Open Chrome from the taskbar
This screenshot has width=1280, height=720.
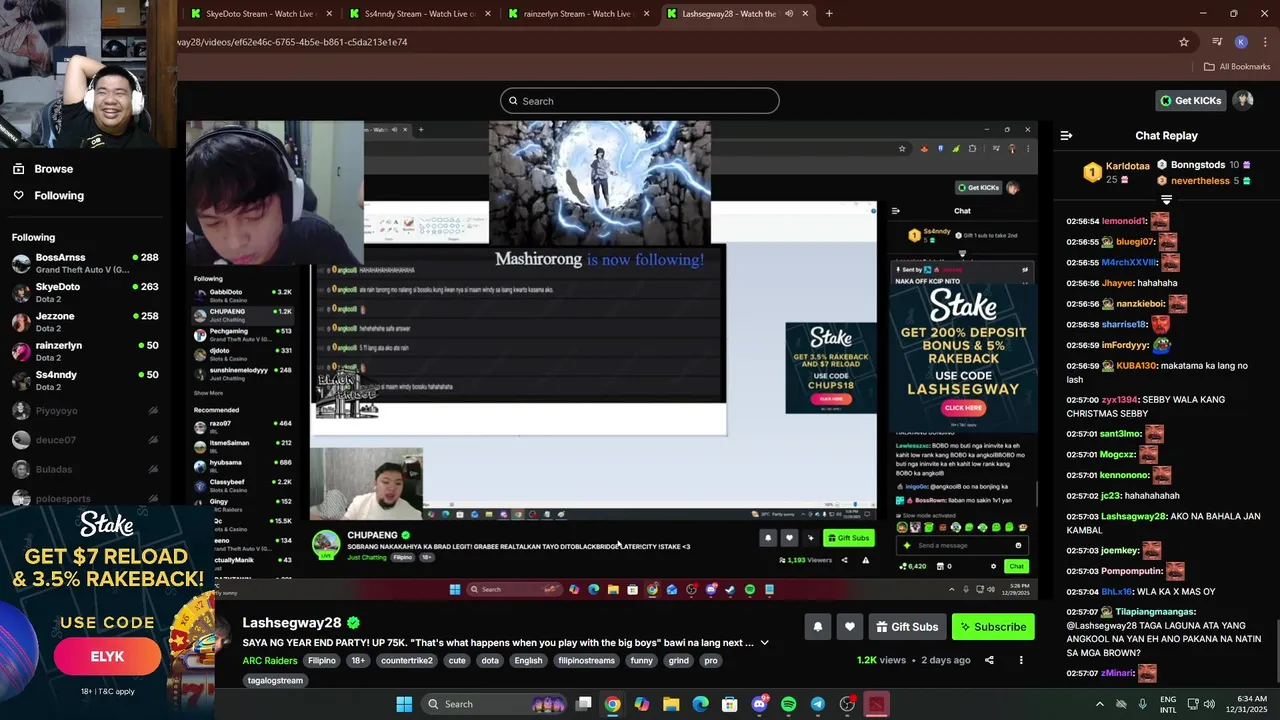point(612,704)
